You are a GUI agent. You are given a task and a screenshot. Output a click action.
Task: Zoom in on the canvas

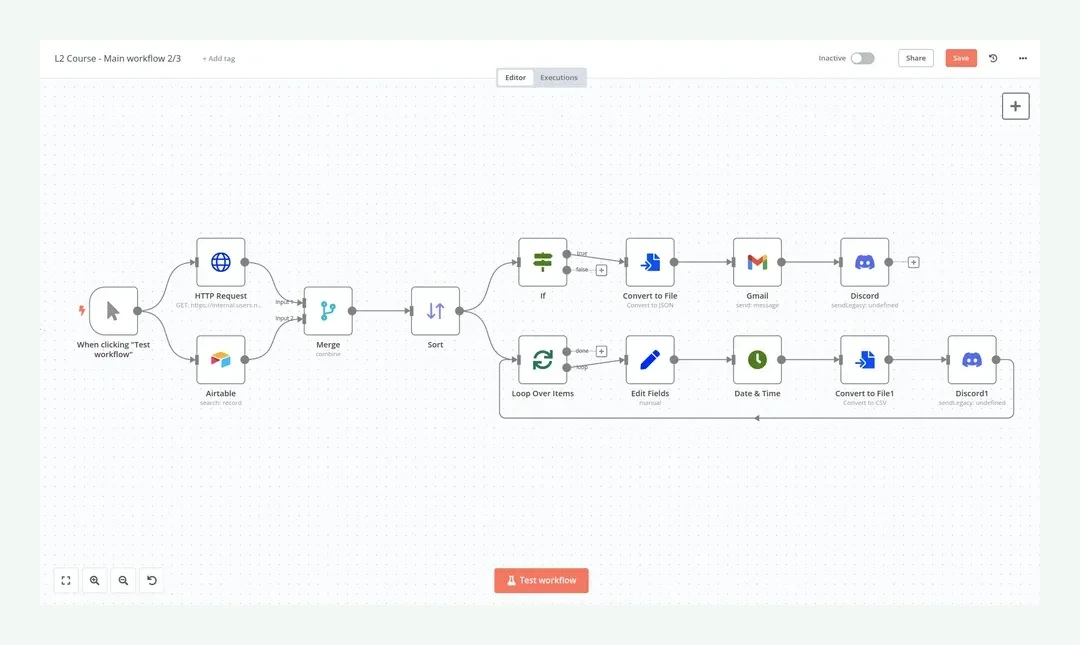[94, 580]
